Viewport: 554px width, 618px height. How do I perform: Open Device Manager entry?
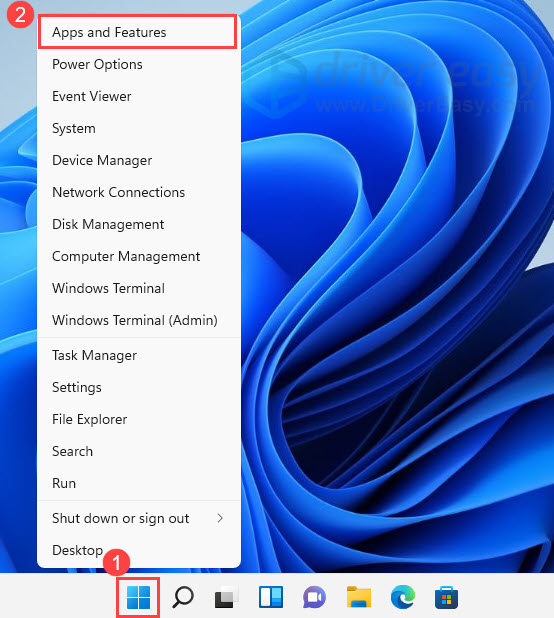click(x=139, y=160)
